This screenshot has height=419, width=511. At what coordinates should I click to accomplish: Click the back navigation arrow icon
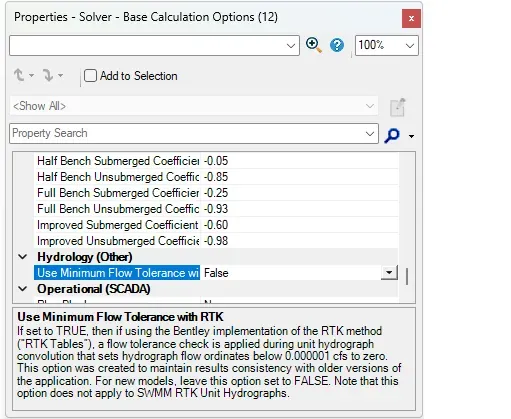pos(19,75)
